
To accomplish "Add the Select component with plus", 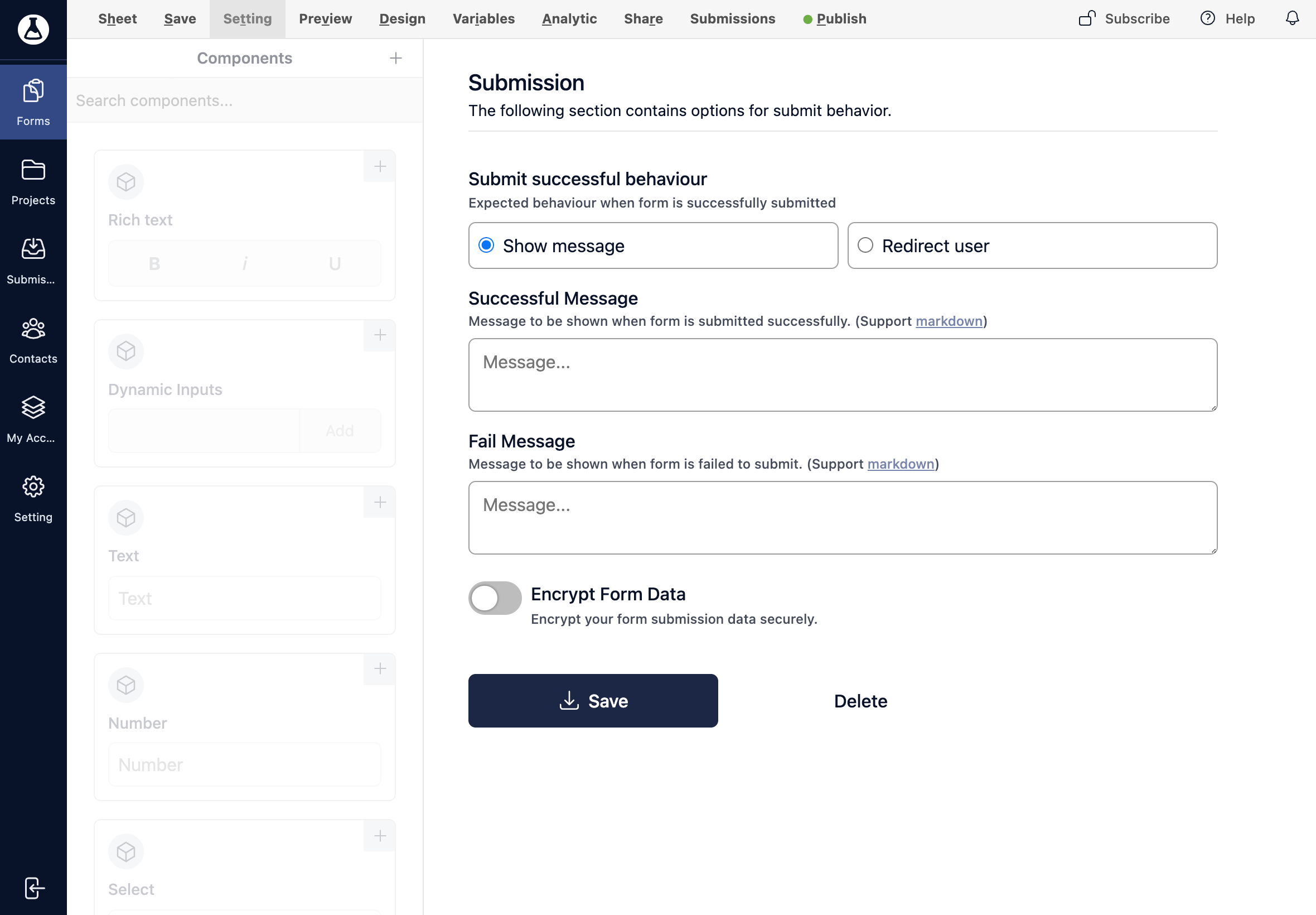I will (379, 836).
